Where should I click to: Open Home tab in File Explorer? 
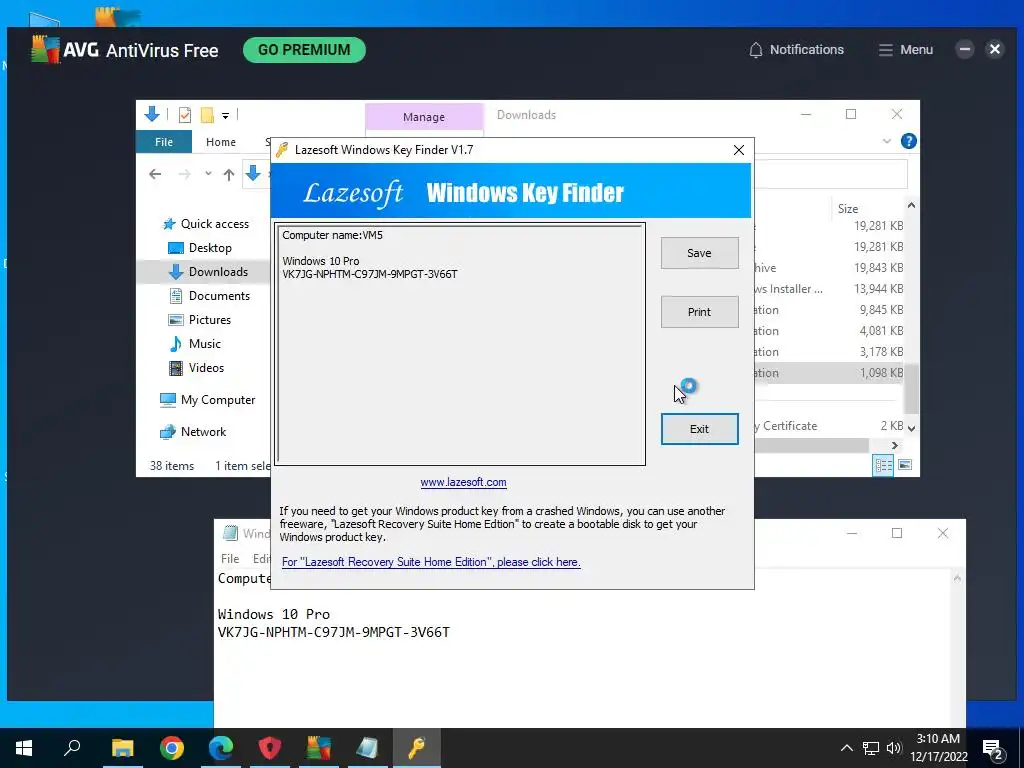(x=221, y=142)
